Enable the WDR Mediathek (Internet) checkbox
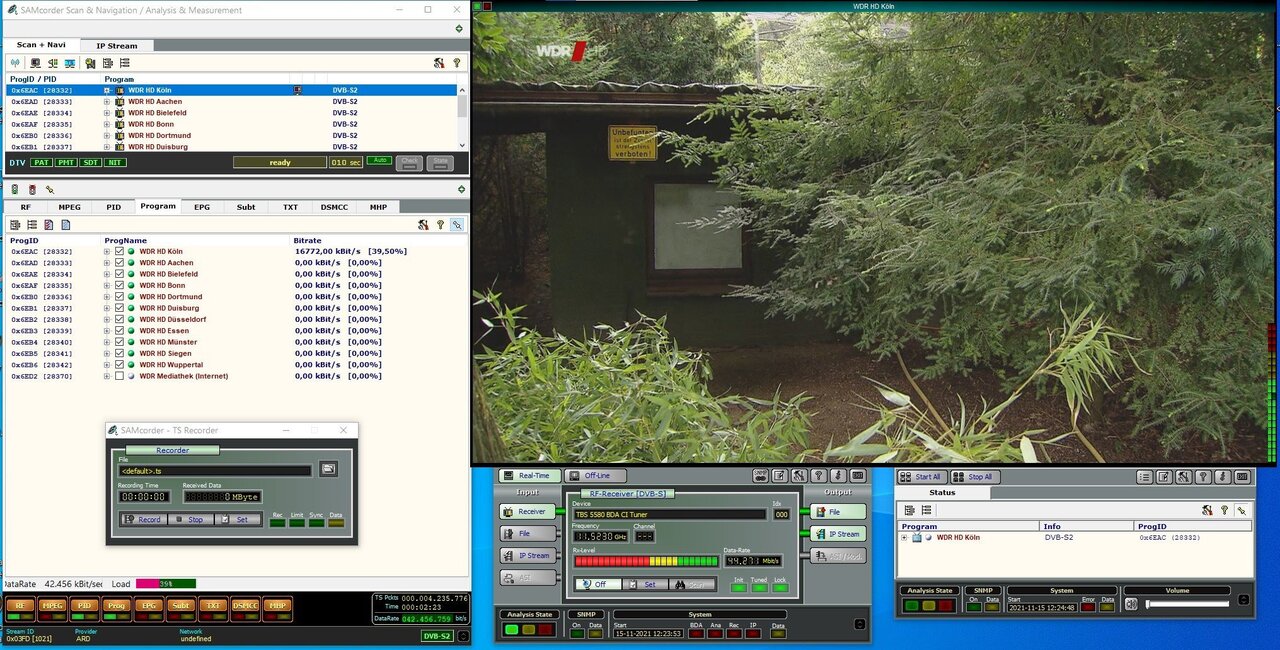Screen dimensions: 1280x650 tap(120, 376)
